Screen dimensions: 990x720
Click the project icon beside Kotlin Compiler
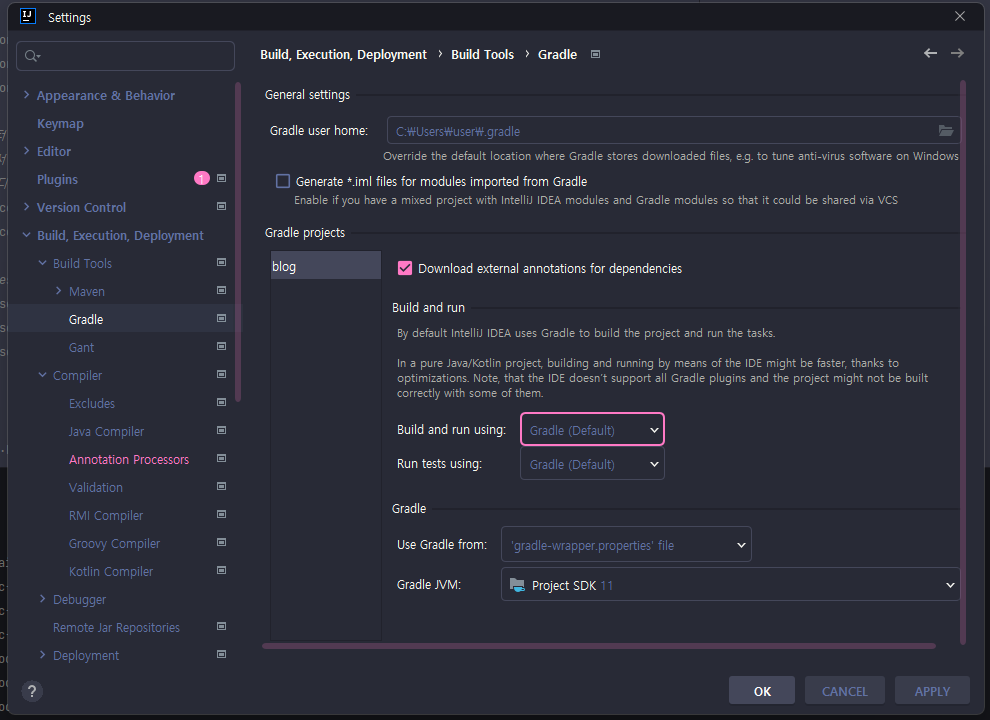[x=222, y=570]
